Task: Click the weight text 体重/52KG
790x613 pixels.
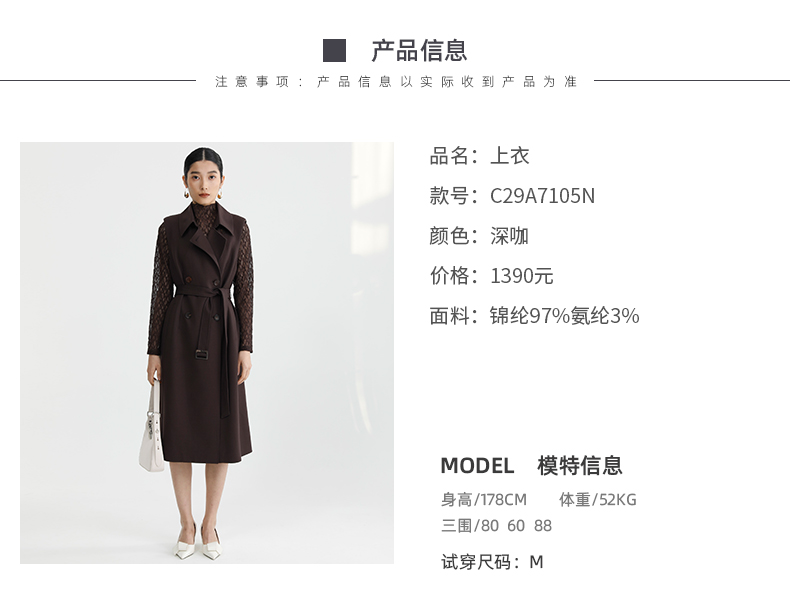Action: click(x=598, y=500)
